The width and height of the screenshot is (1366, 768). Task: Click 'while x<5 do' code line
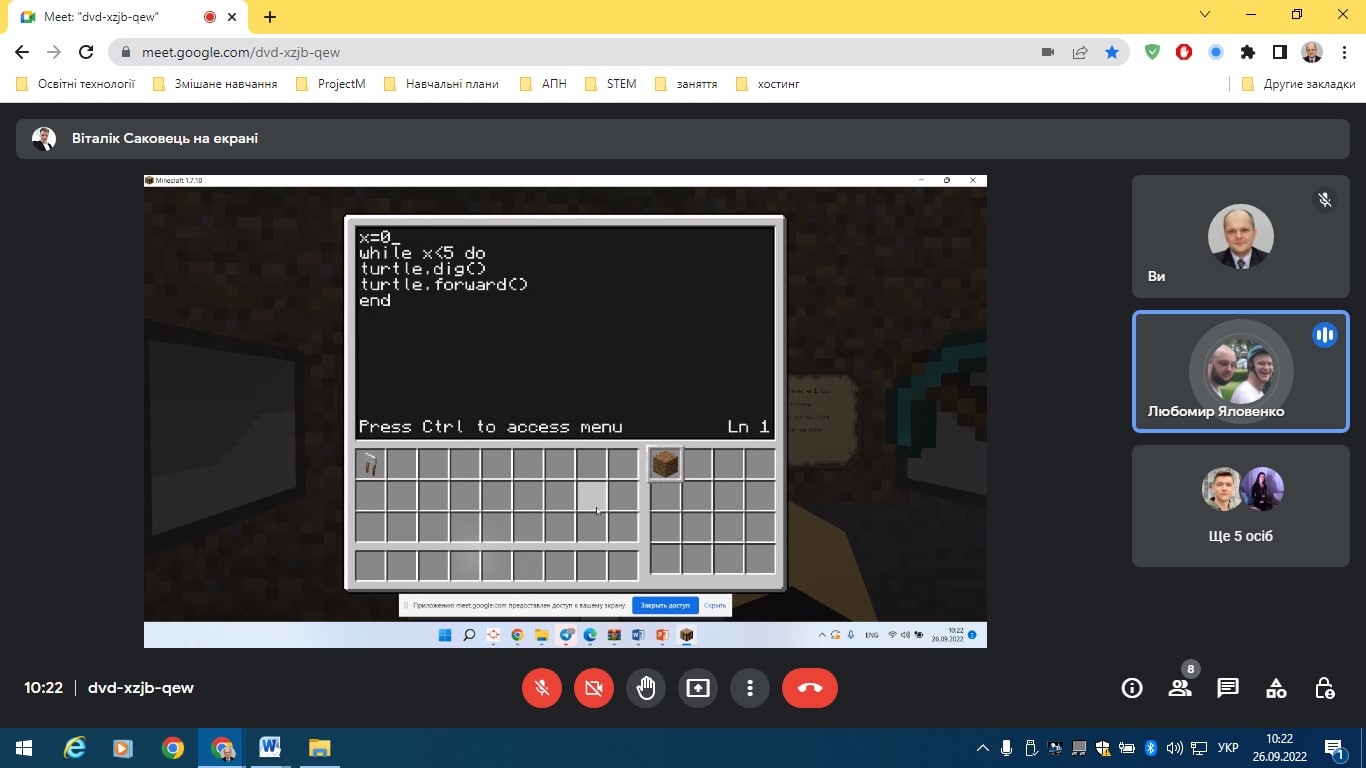click(422, 253)
